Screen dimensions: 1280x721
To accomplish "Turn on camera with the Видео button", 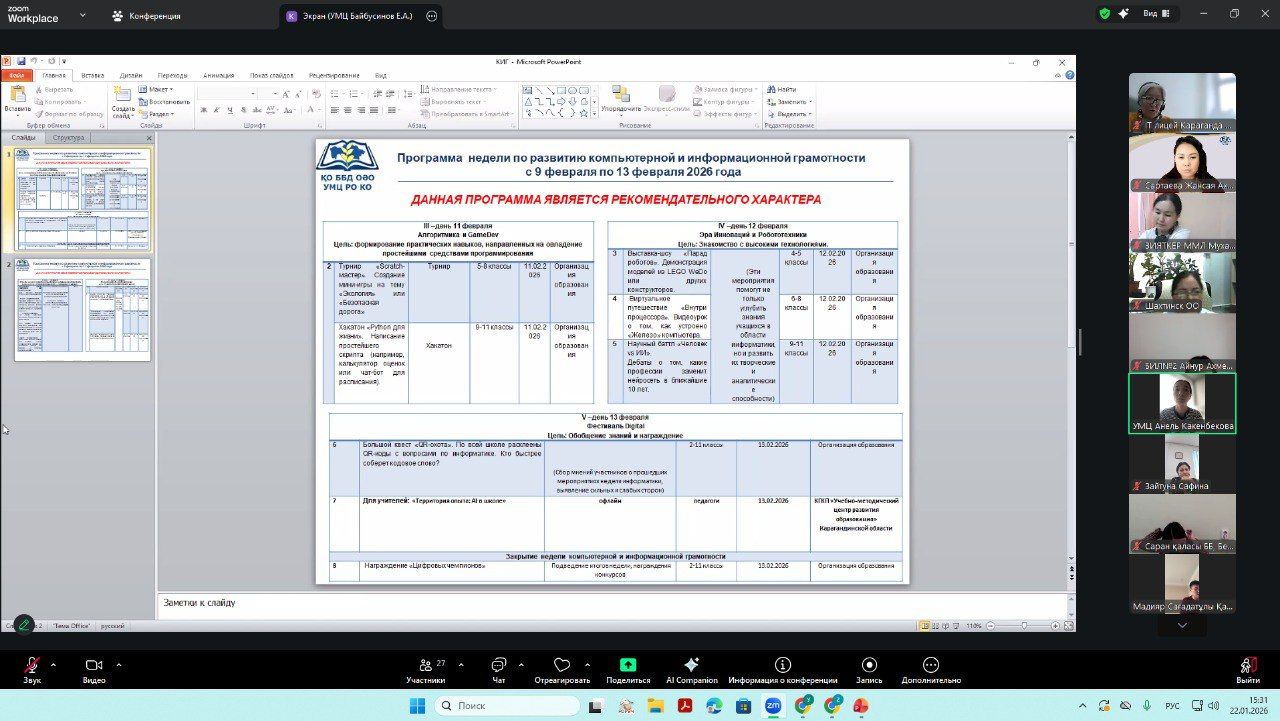I will point(94,667).
